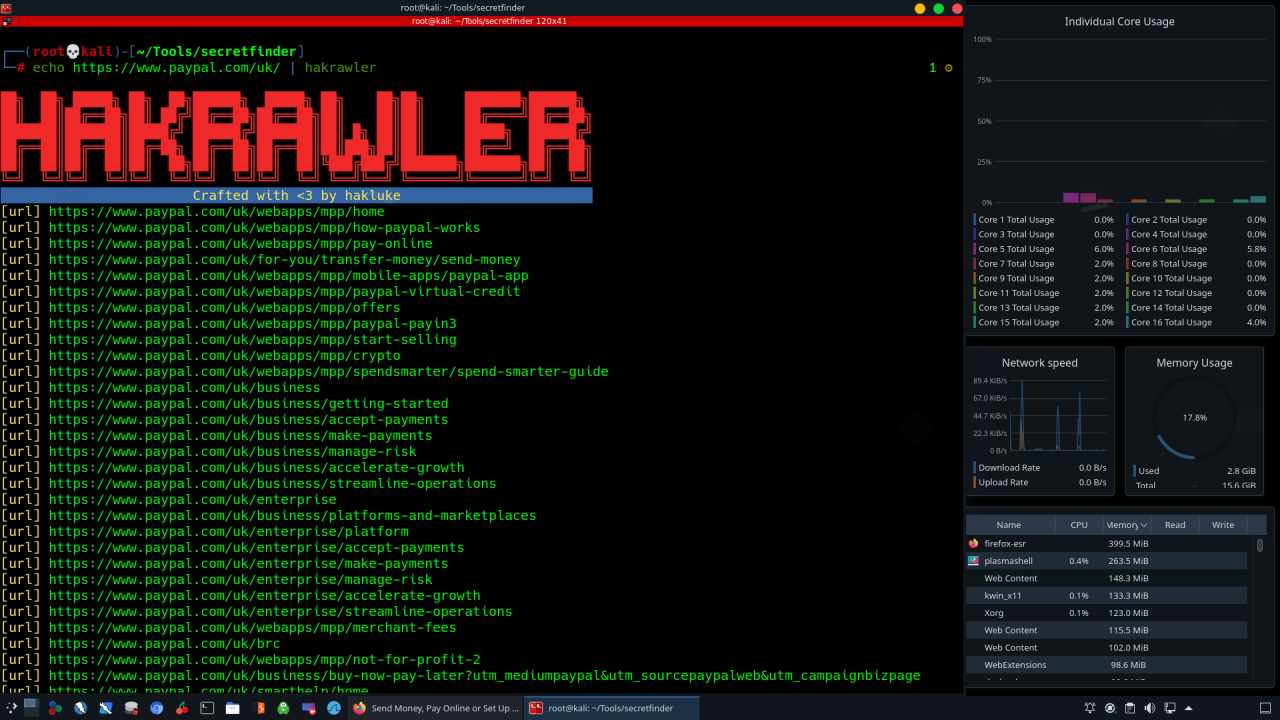This screenshot has height=720, width=1280.
Task: Sort processes by the CPU column
Action: click(x=1079, y=524)
